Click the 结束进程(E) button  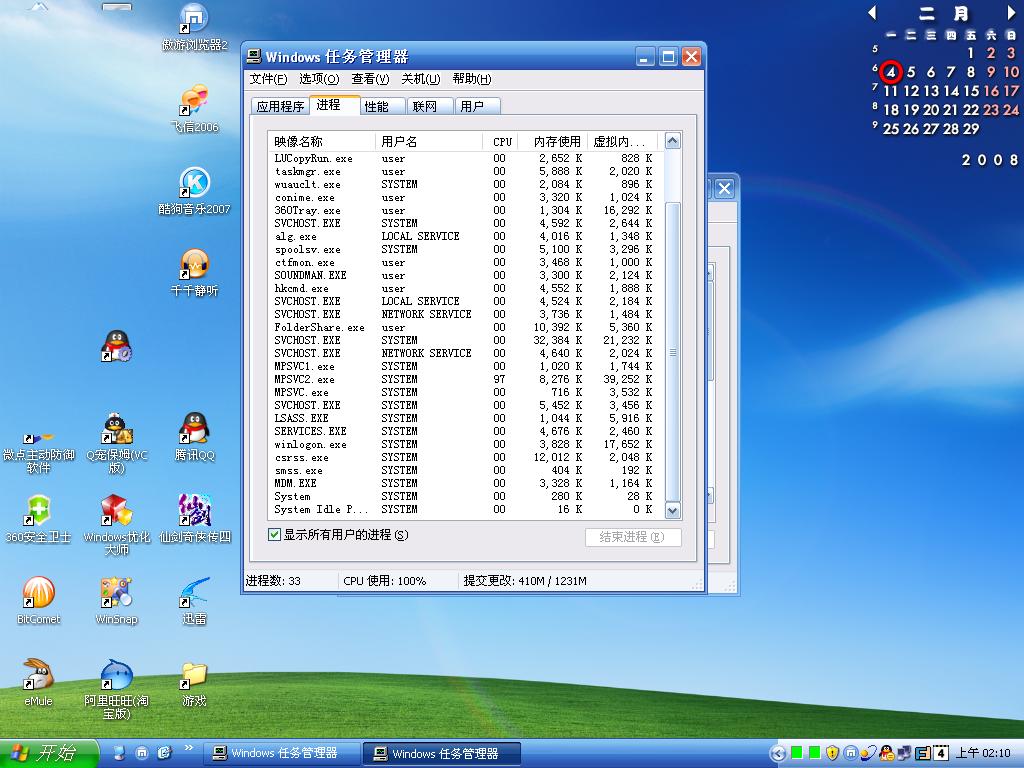633,537
